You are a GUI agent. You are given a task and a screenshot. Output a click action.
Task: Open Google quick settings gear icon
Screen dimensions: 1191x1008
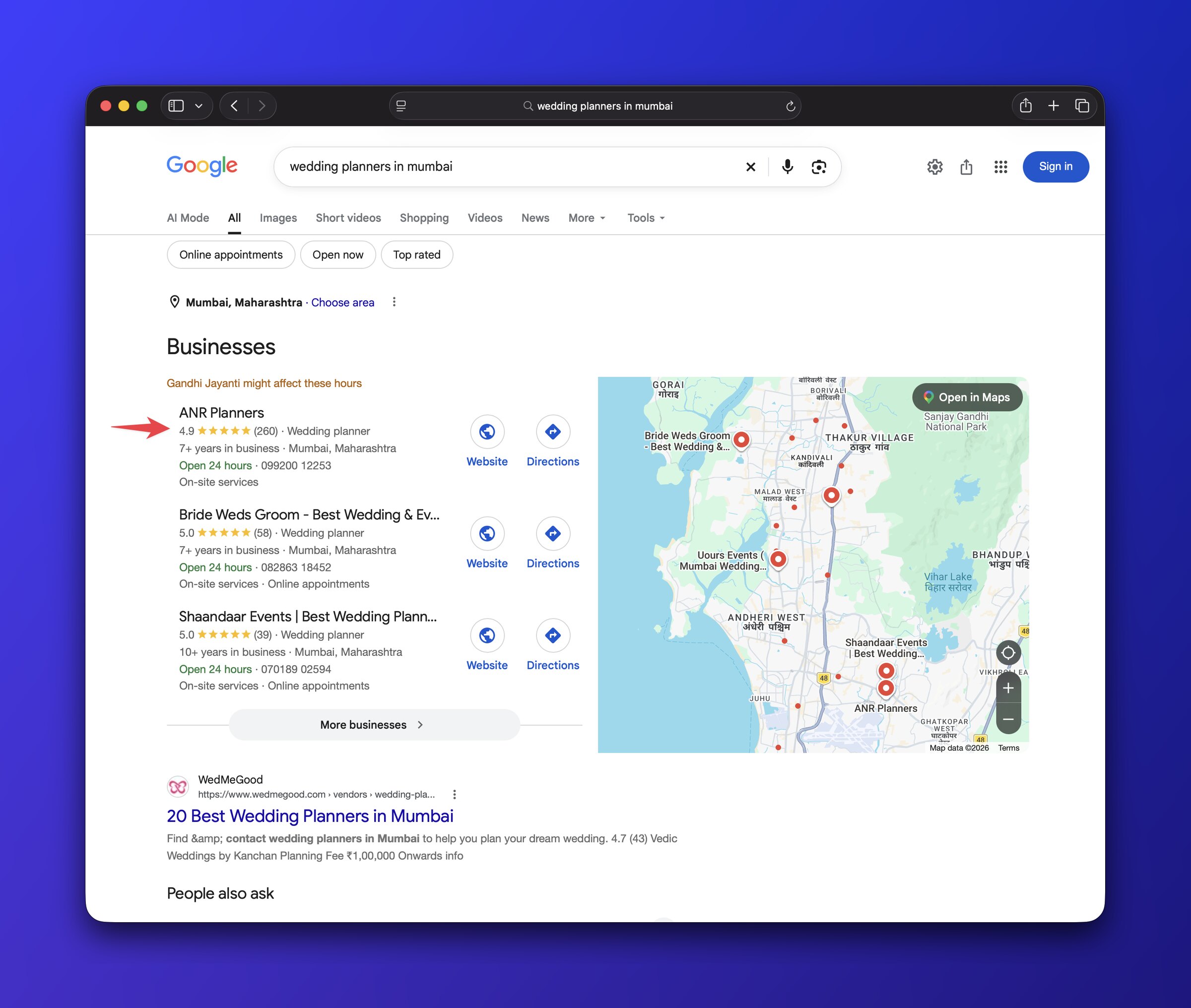934,166
